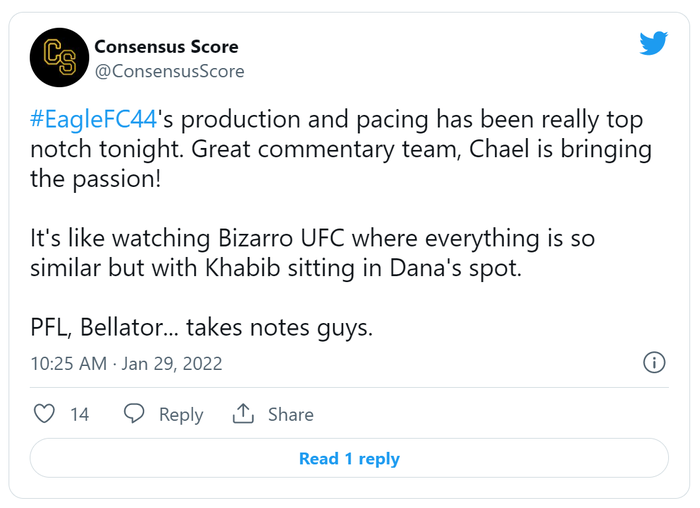Click the text mentioning Great commentary team

tap(326, 149)
